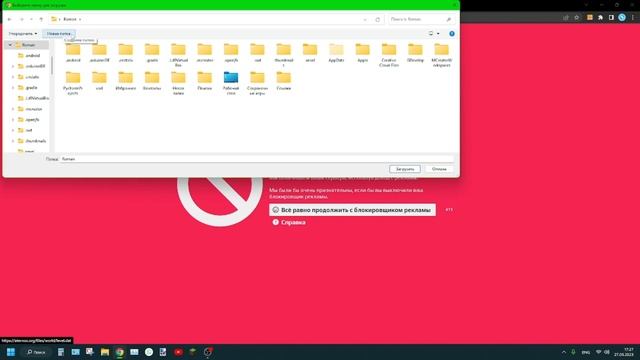The height and width of the screenshot is (360, 640).
Task: Click Новая папка toolbar button
Action: [x=59, y=33]
